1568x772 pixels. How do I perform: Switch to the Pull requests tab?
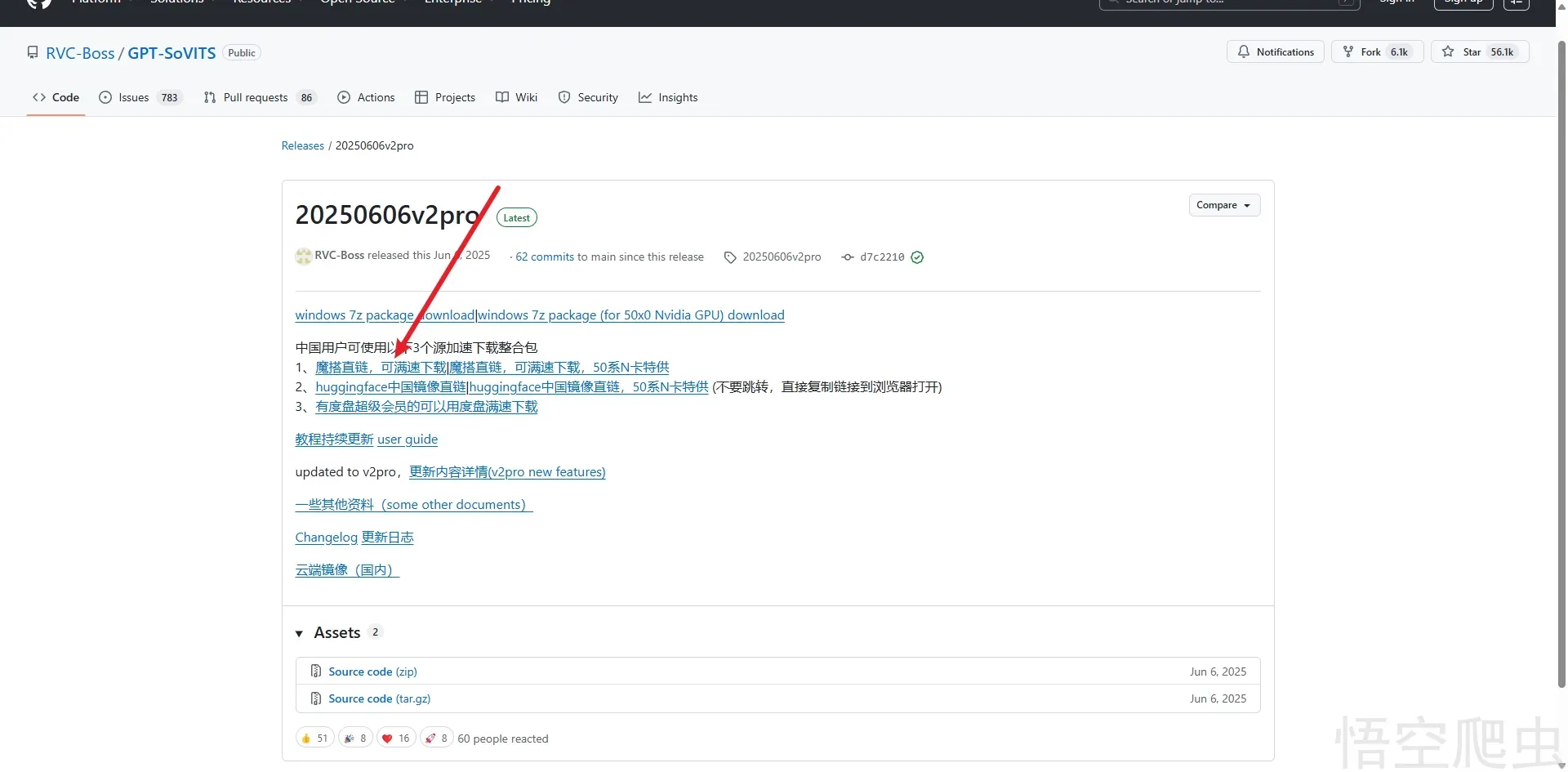[x=255, y=97]
